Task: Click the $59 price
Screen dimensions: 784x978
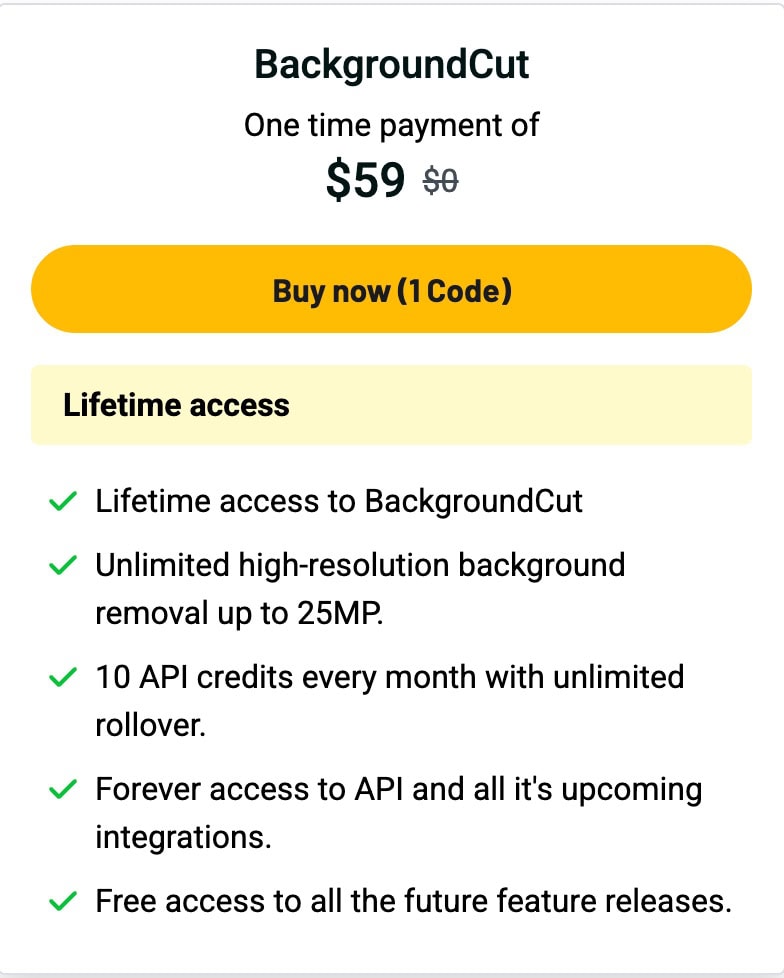Action: point(365,180)
